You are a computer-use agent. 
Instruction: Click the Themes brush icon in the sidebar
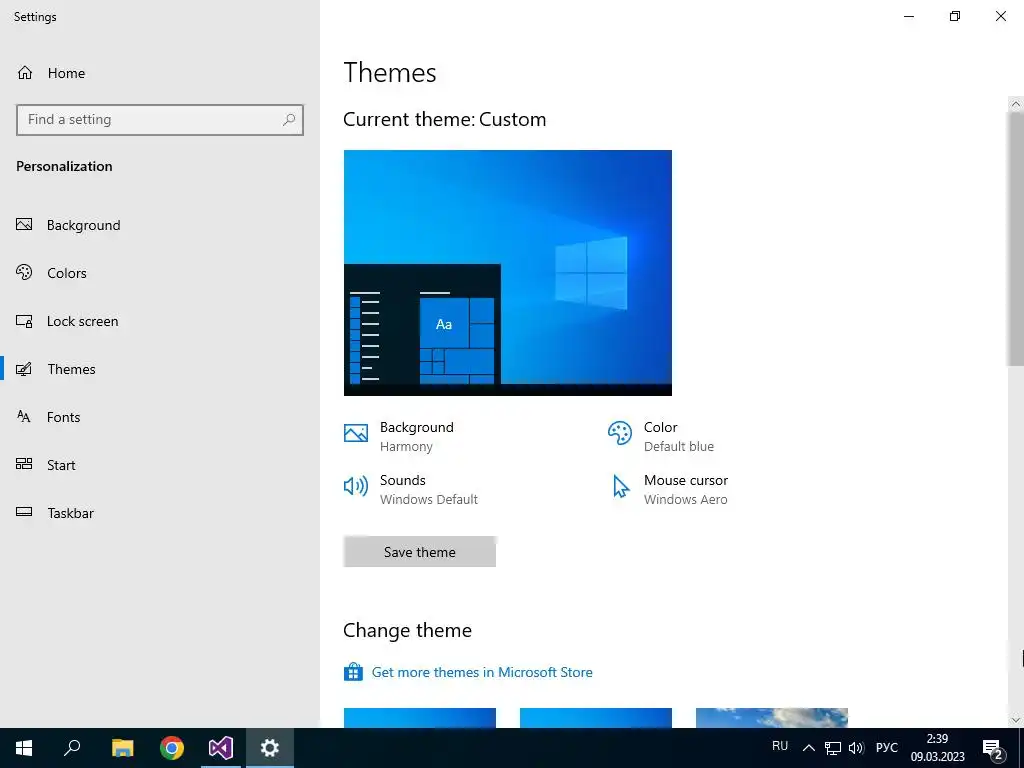point(24,369)
